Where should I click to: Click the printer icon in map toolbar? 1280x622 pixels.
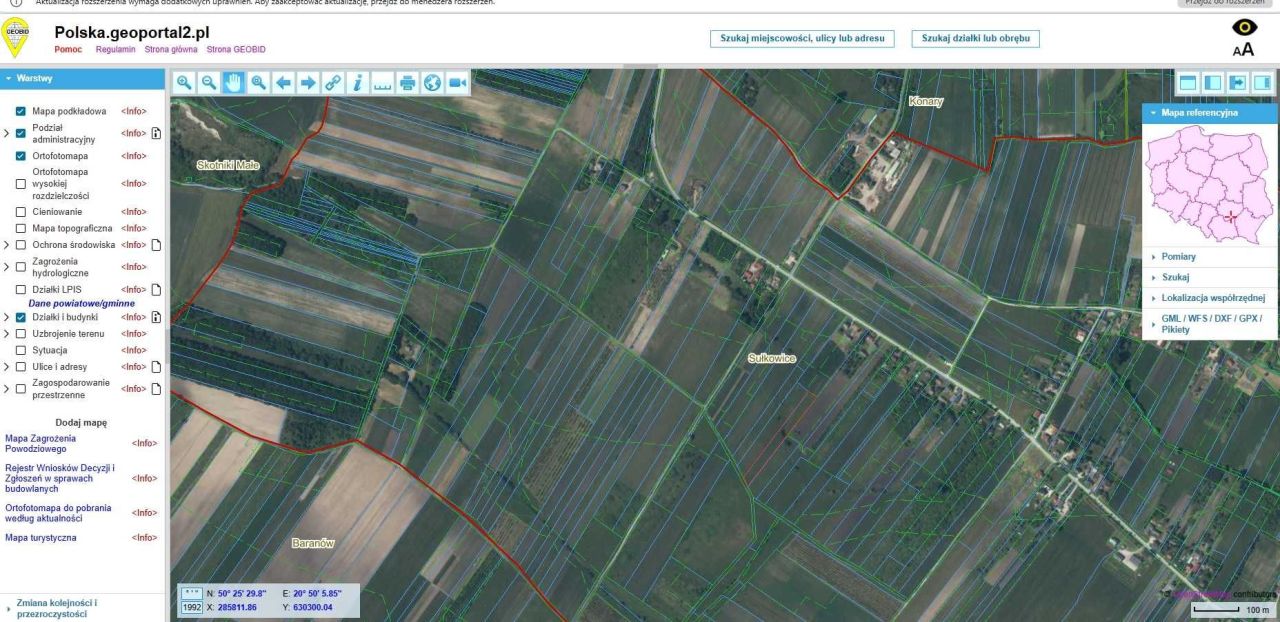[x=407, y=82]
